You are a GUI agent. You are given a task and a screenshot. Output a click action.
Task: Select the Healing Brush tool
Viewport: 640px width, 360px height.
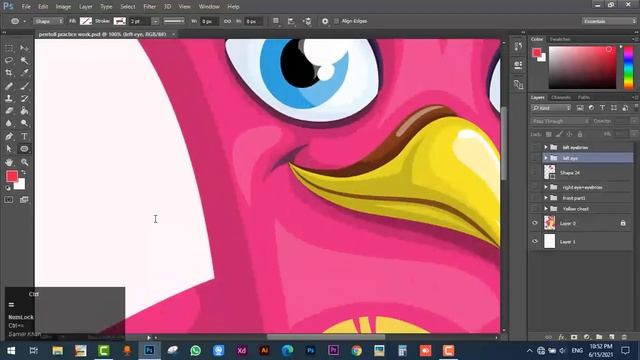point(9,86)
